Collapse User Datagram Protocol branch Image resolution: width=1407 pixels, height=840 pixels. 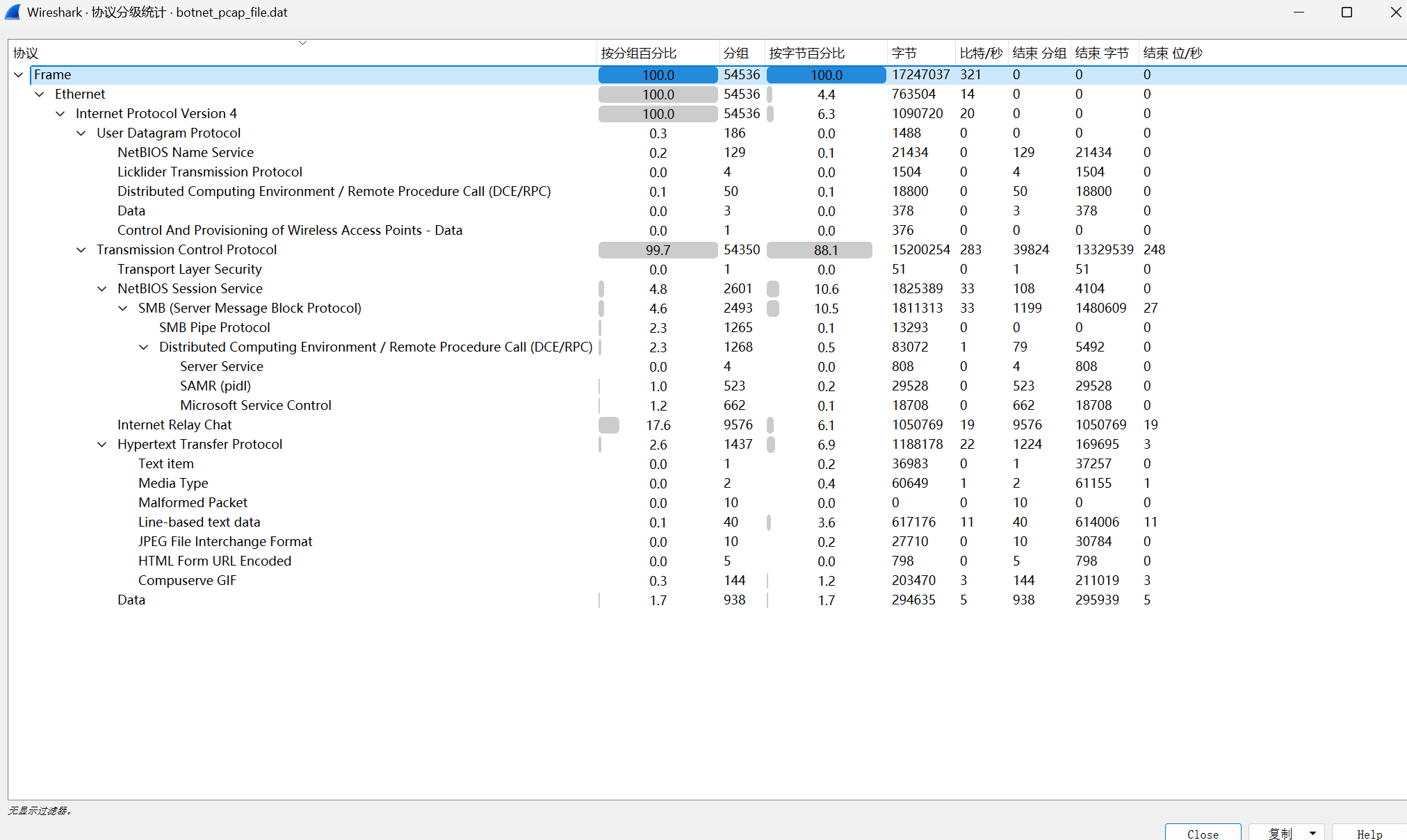(81, 133)
